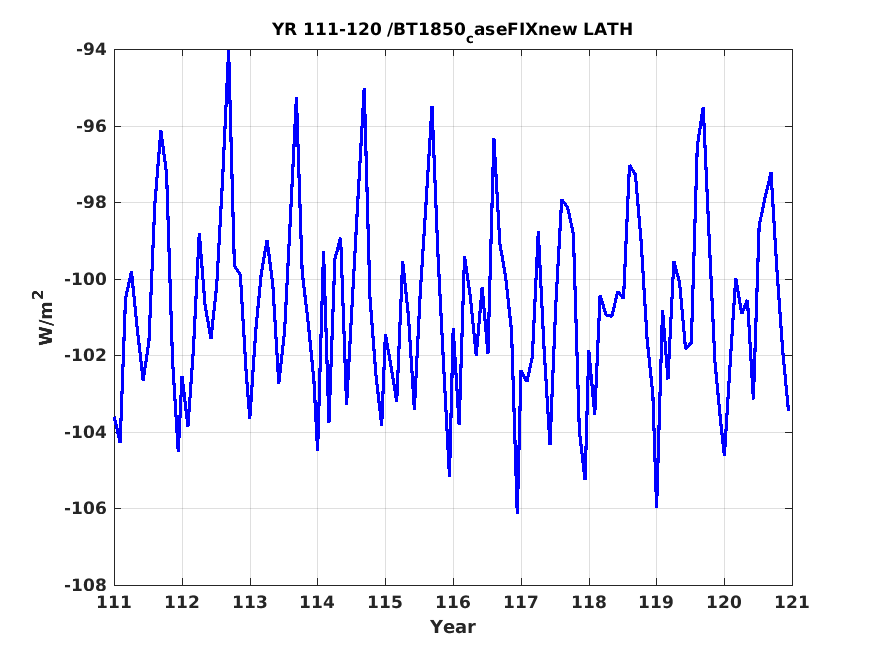Click the x-axis tick label 120
This screenshot has height=656, width=875.
724,602
